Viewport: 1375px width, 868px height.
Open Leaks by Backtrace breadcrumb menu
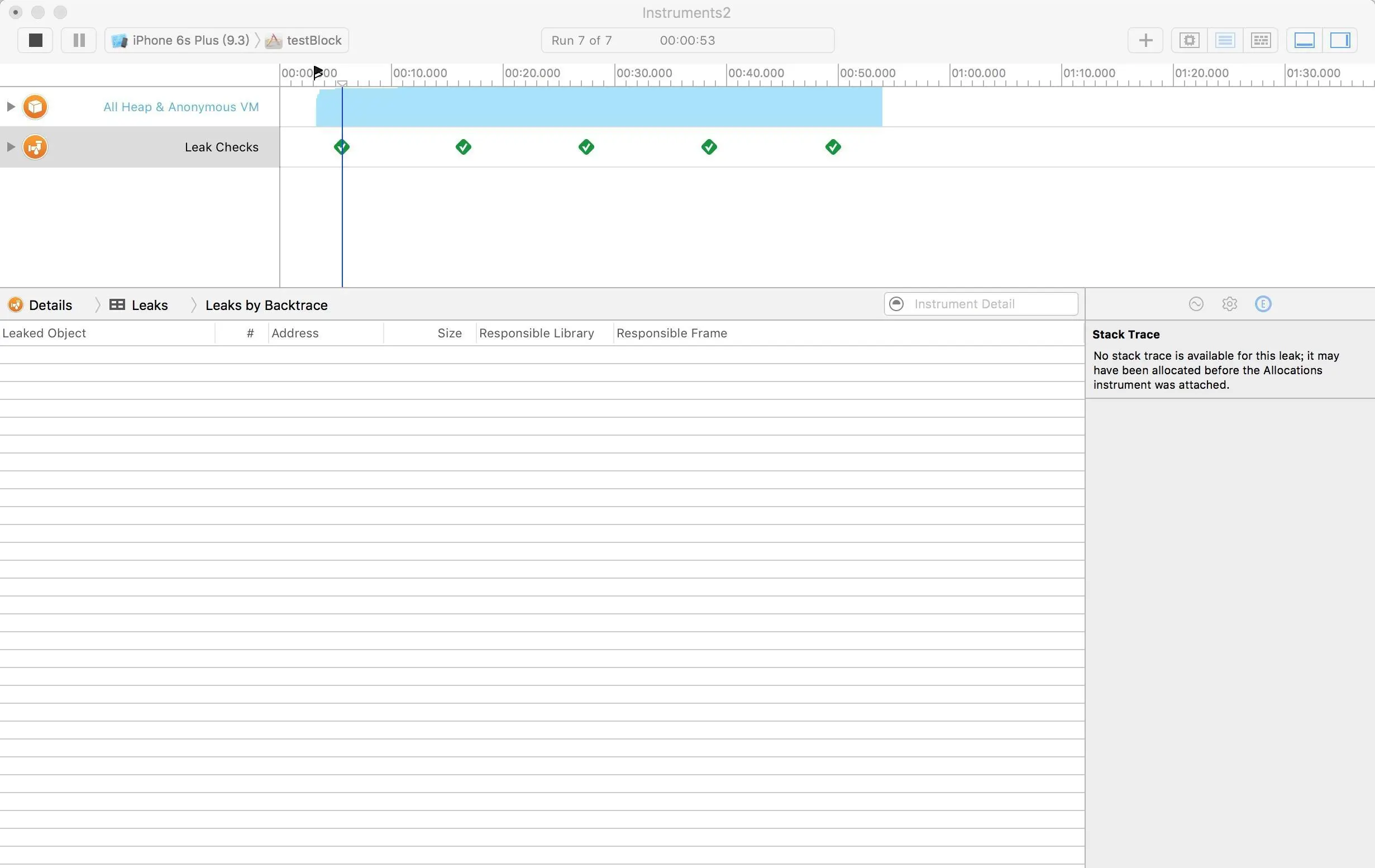pos(266,305)
